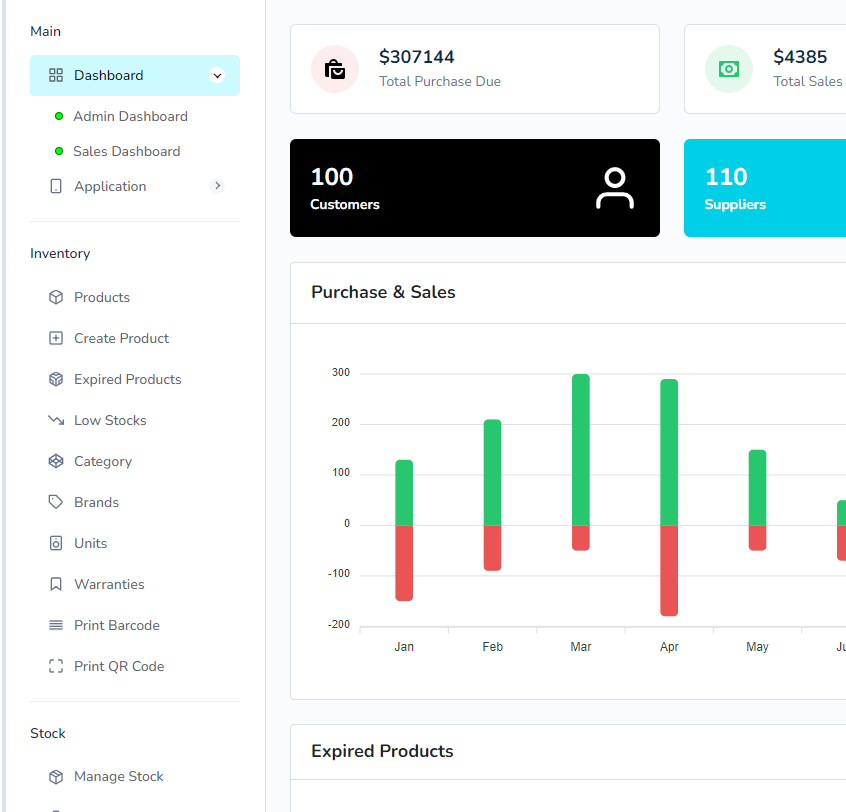Select the Dashboard menu item
This screenshot has width=846, height=812.
tap(110, 74)
